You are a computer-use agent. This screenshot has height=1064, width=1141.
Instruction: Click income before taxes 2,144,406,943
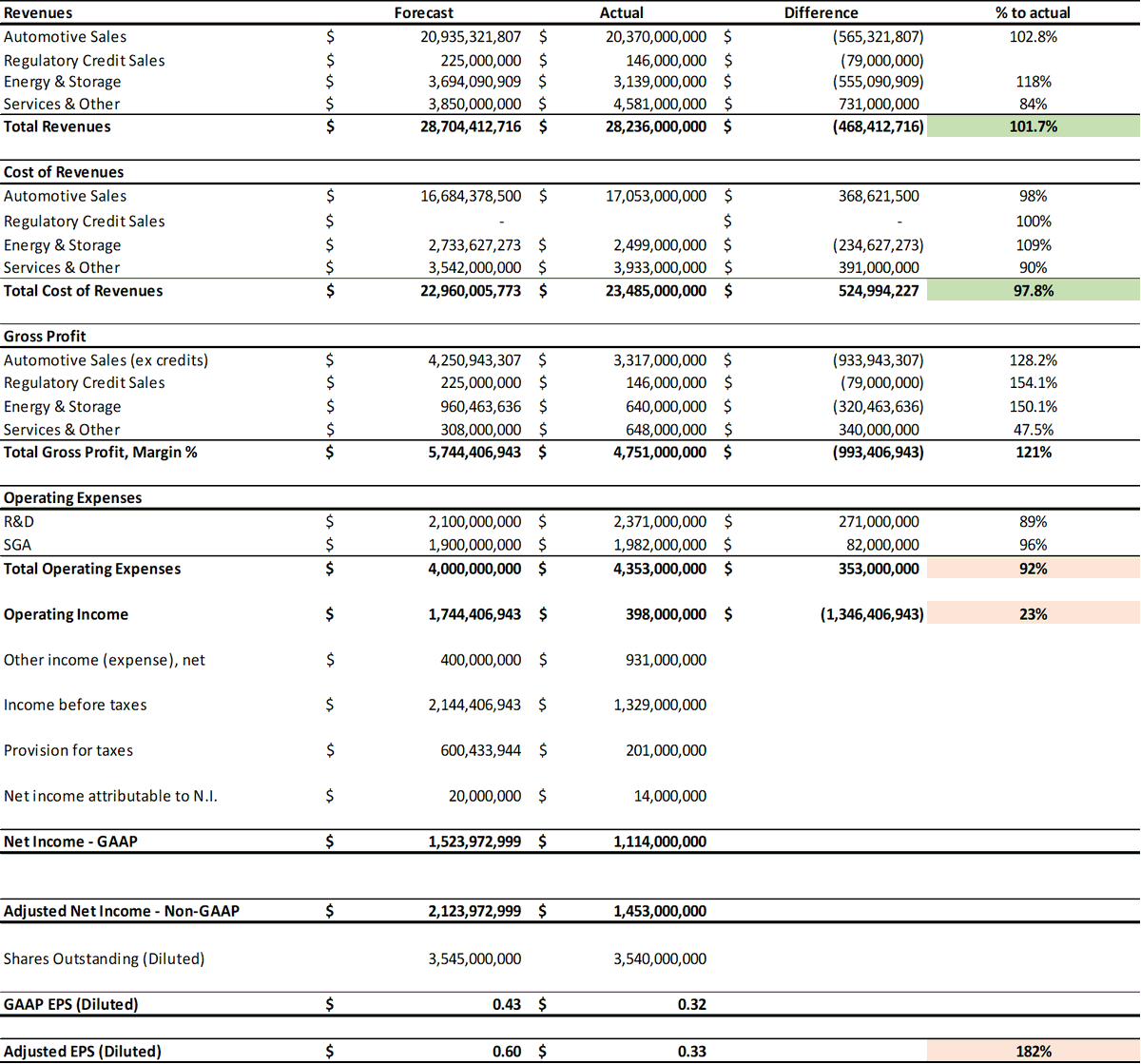pos(474,705)
